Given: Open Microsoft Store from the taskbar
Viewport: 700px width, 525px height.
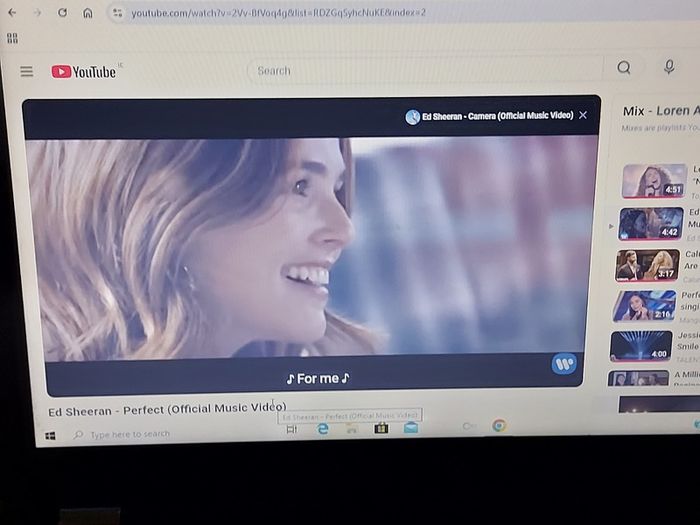Looking at the screenshot, I should point(381,428).
